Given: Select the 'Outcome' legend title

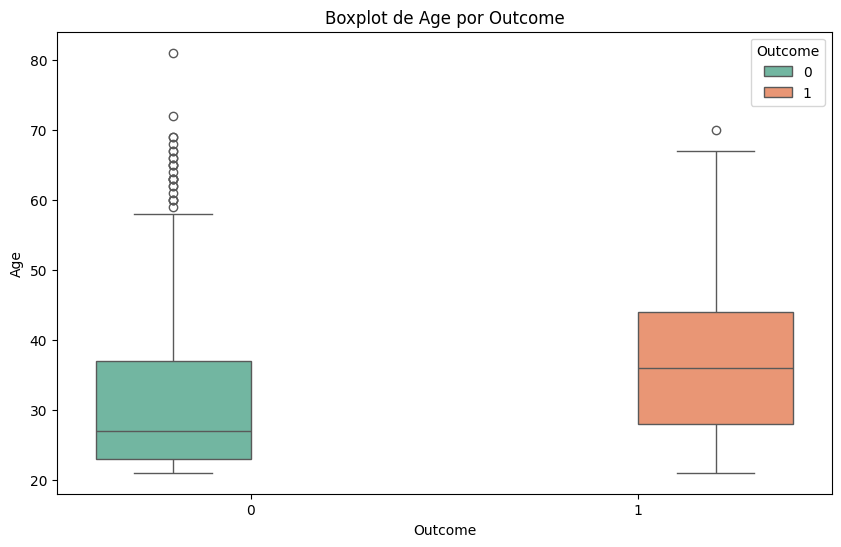Looking at the screenshot, I should point(788,50).
